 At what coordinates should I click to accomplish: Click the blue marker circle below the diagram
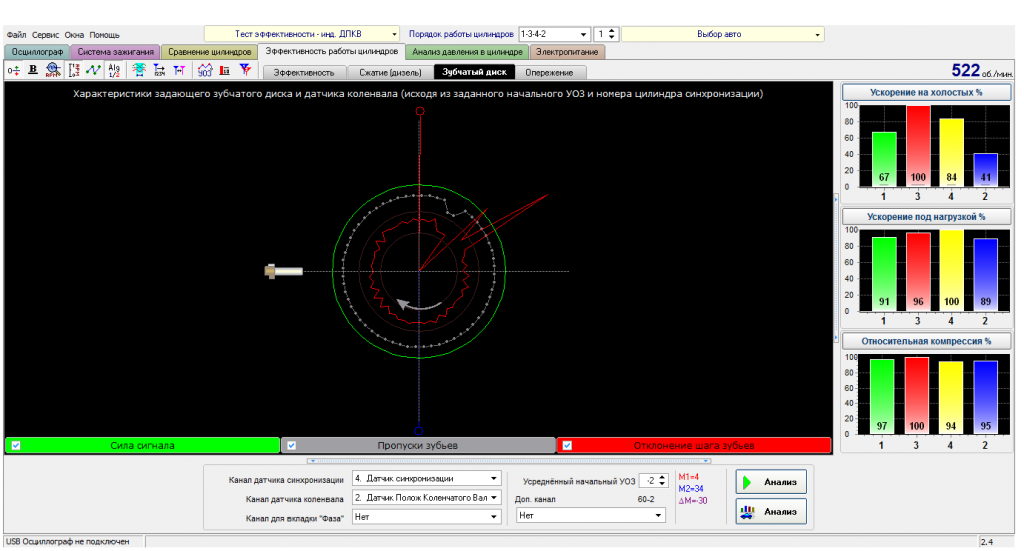419,431
